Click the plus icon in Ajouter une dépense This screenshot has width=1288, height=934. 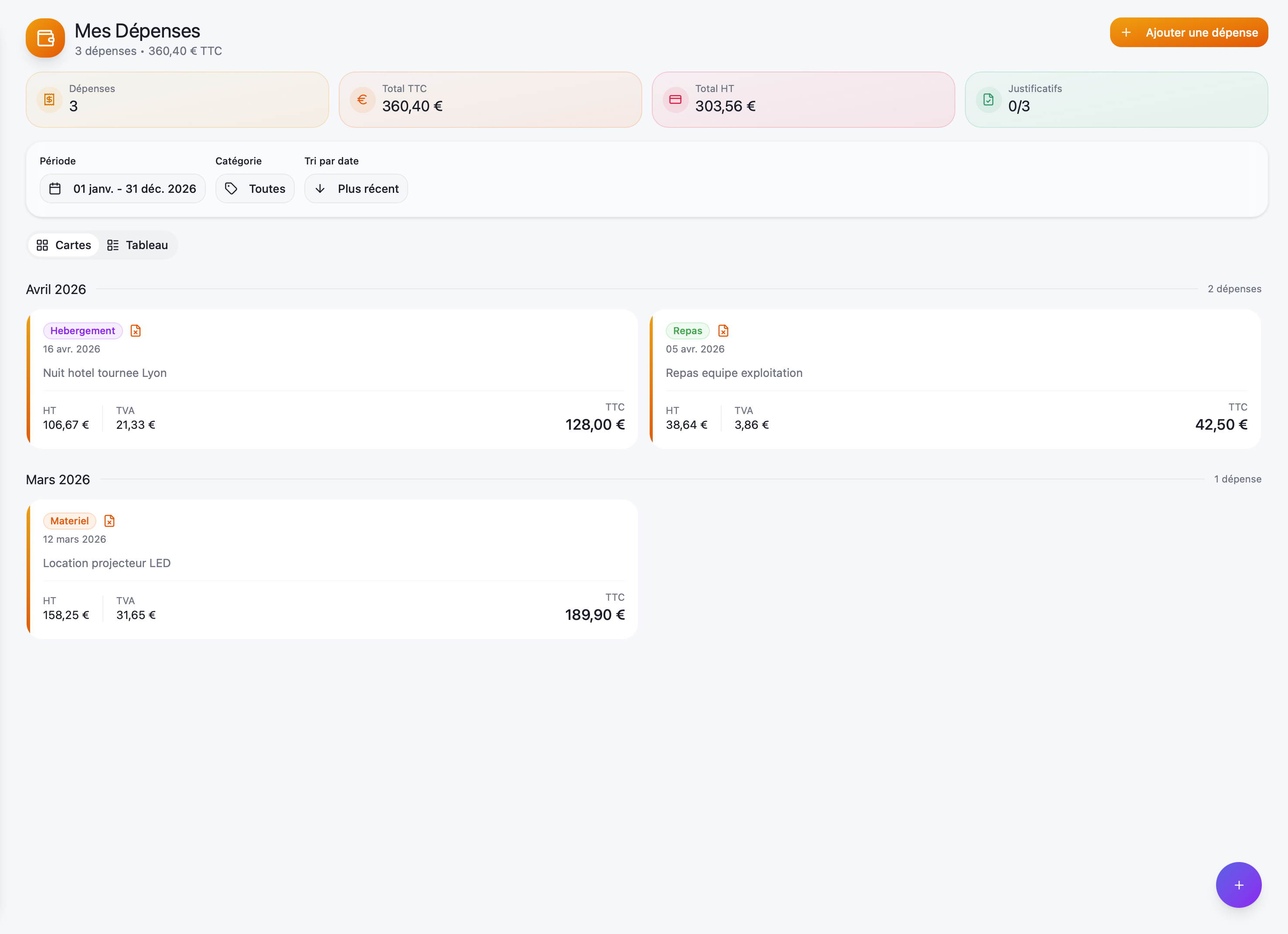click(1126, 32)
